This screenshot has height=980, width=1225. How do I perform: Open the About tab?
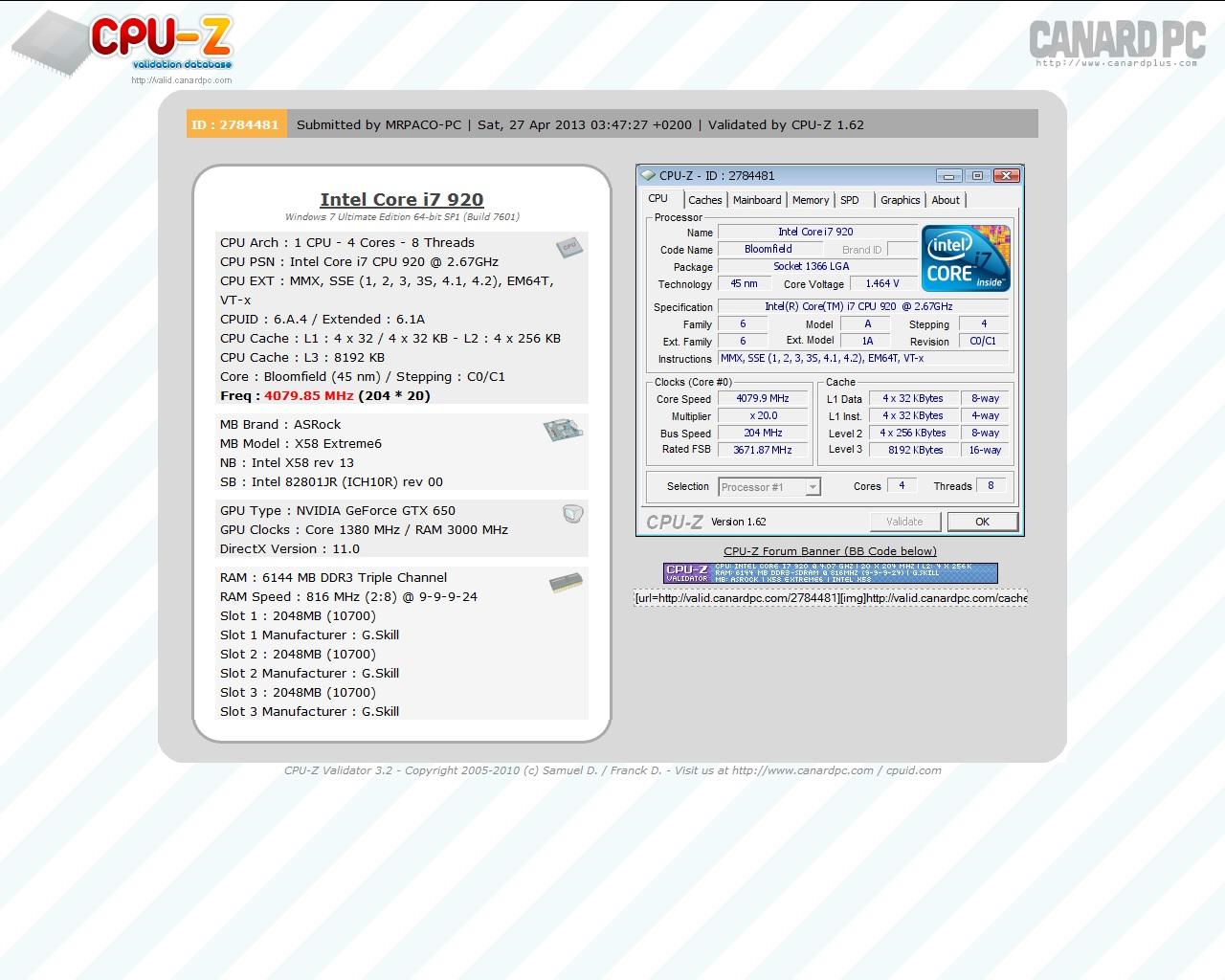point(946,200)
